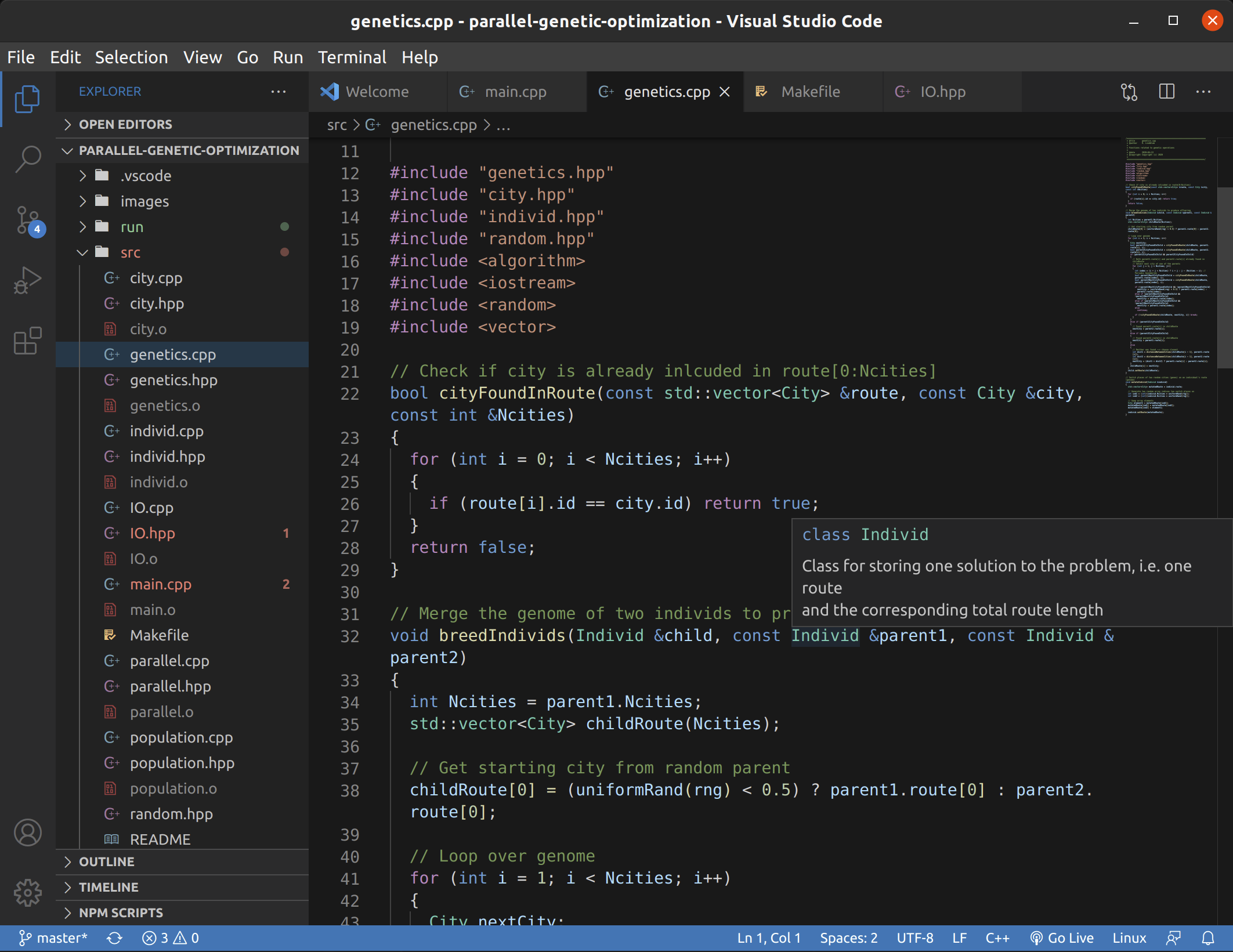
Task: Open Run and Debug view
Action: 28,281
